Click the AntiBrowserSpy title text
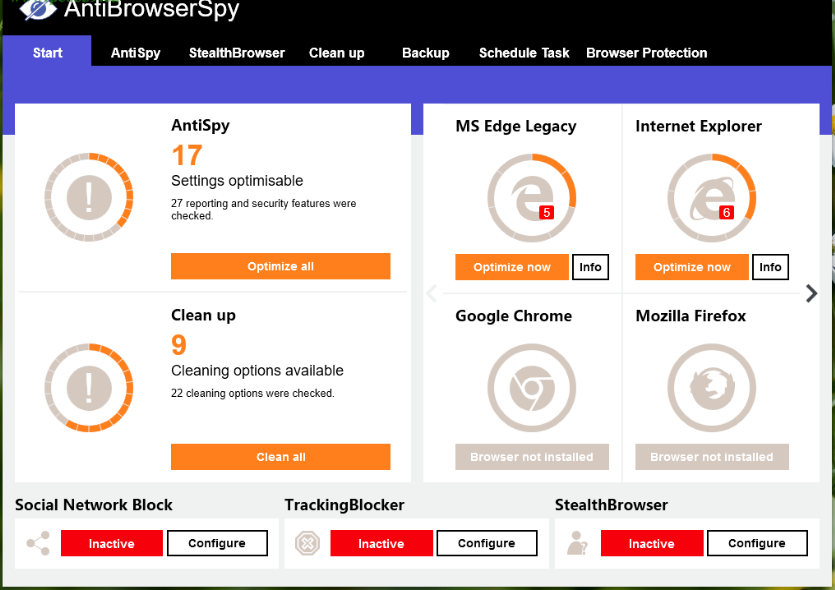Screen dimensions: 835x590 click(152, 9)
